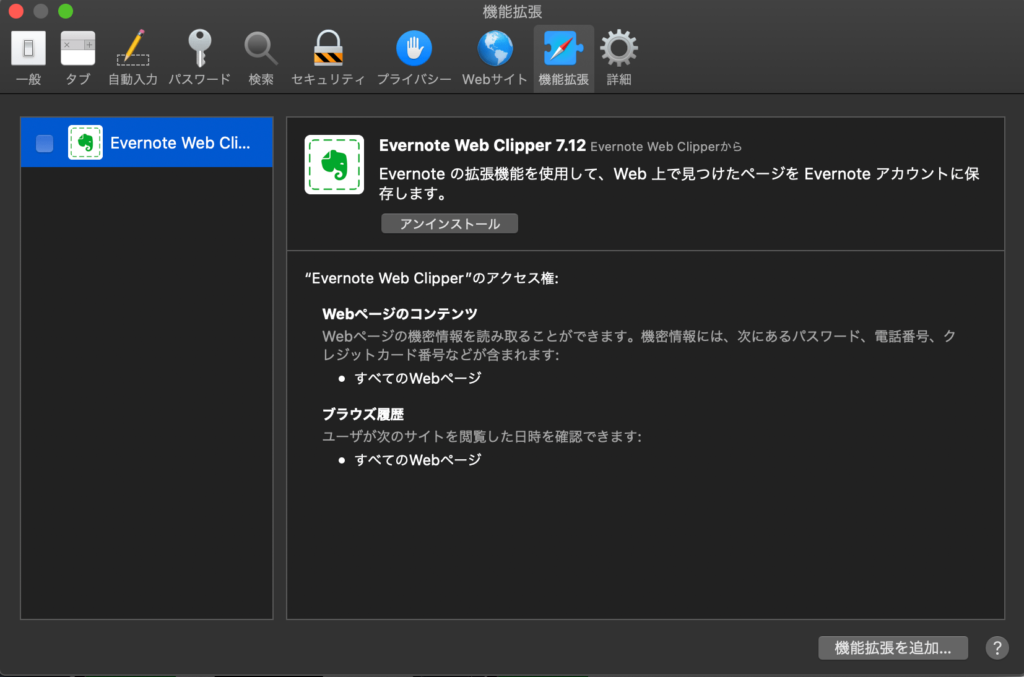1024x677 pixels.
Task: Select the Evernote Web Cli... list row
Action: [147, 142]
